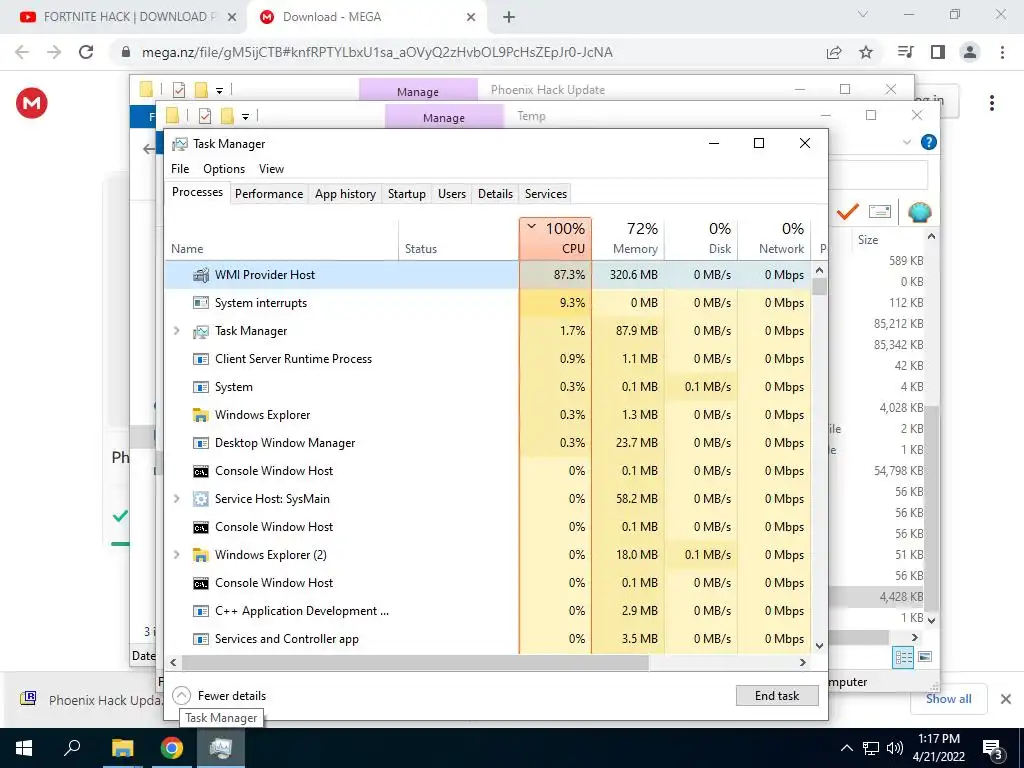Expand the Task Manager process group

(x=176, y=331)
